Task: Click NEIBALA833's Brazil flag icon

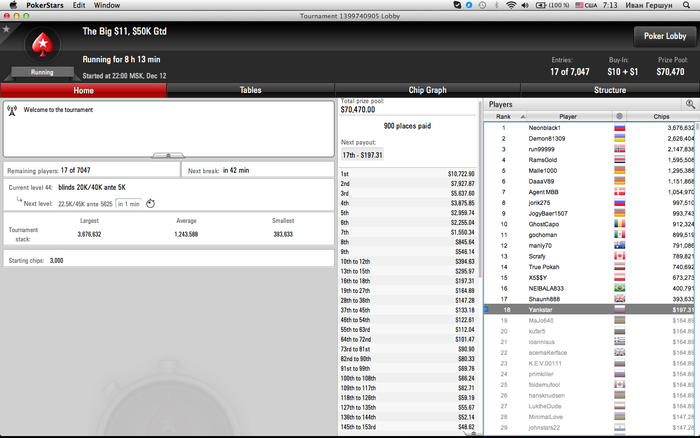Action: [x=619, y=288]
